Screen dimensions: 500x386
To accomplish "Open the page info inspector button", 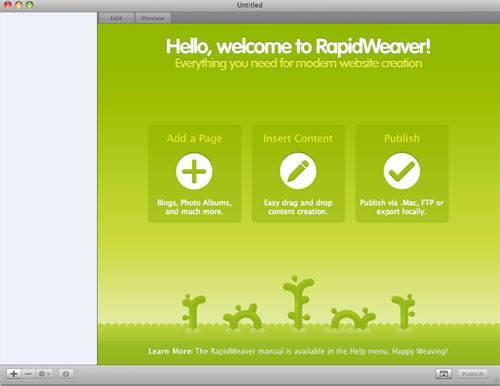I will pos(66,374).
